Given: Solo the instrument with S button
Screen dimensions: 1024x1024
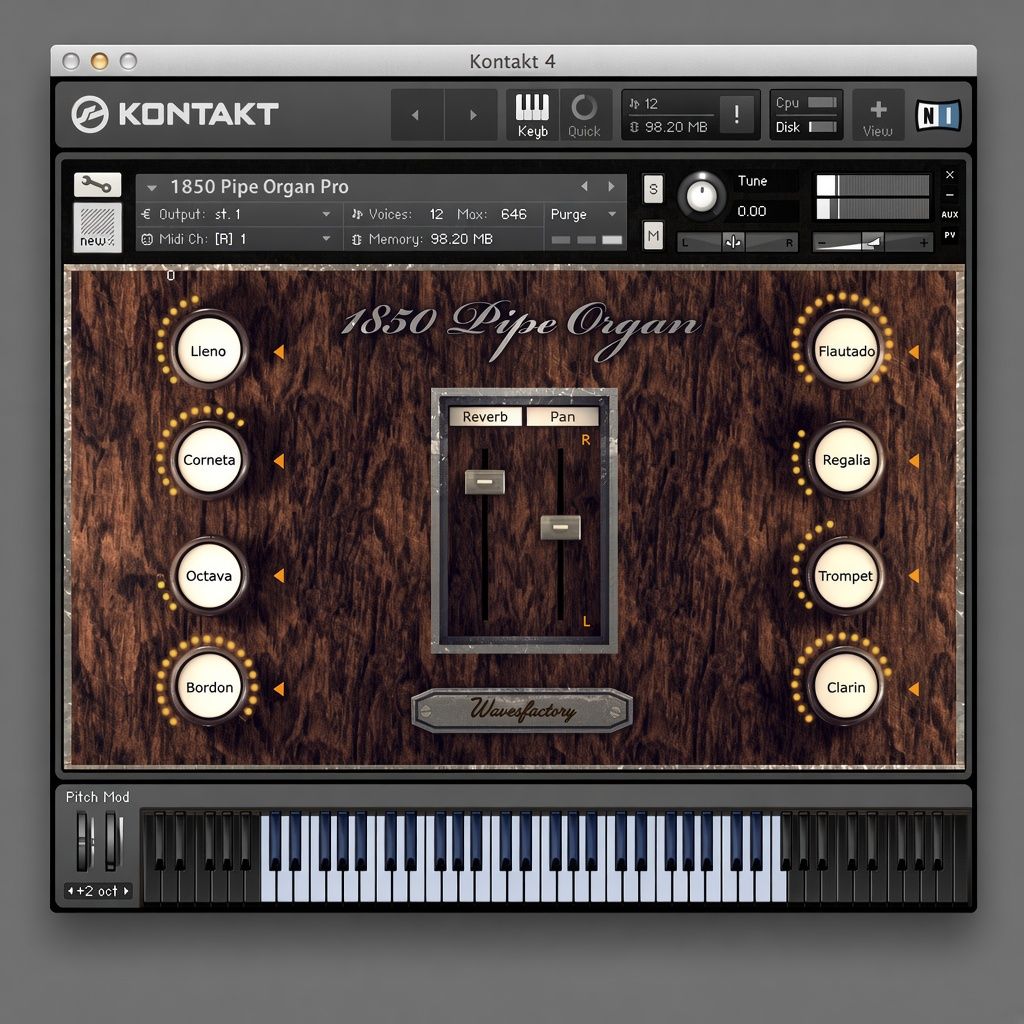Looking at the screenshot, I should (x=653, y=189).
